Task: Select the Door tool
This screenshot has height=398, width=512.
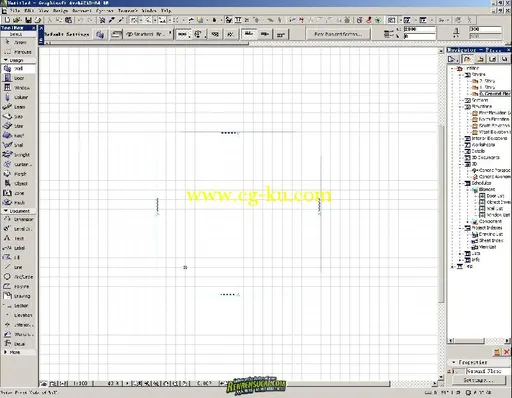Action: (x=19, y=78)
